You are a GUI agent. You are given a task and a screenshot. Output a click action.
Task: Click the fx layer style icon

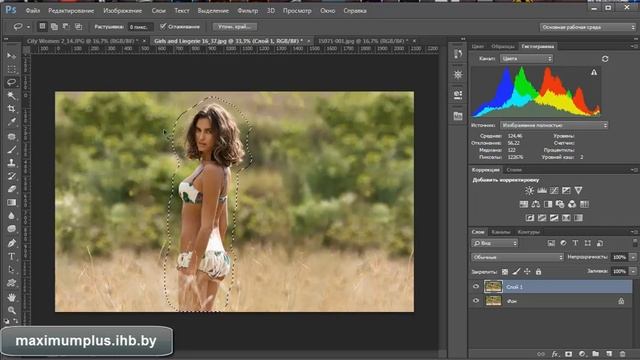click(x=555, y=354)
